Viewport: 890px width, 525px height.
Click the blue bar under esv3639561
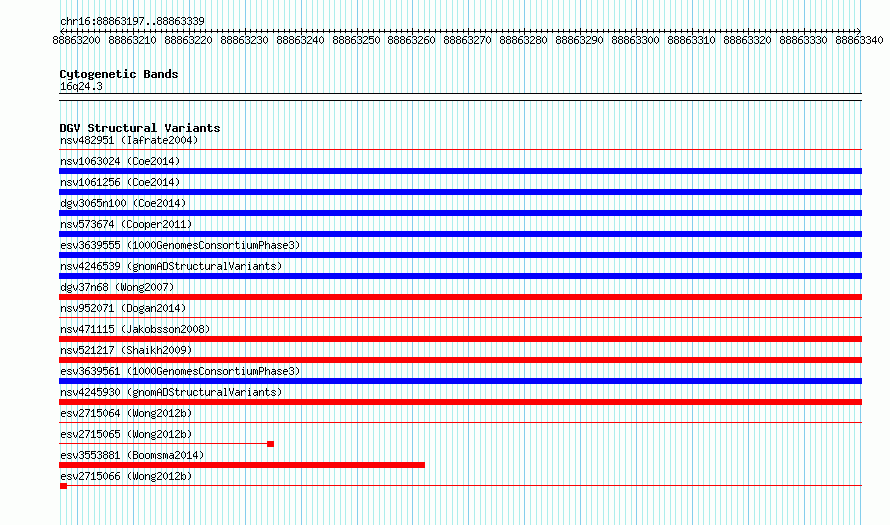pyautogui.click(x=460, y=381)
